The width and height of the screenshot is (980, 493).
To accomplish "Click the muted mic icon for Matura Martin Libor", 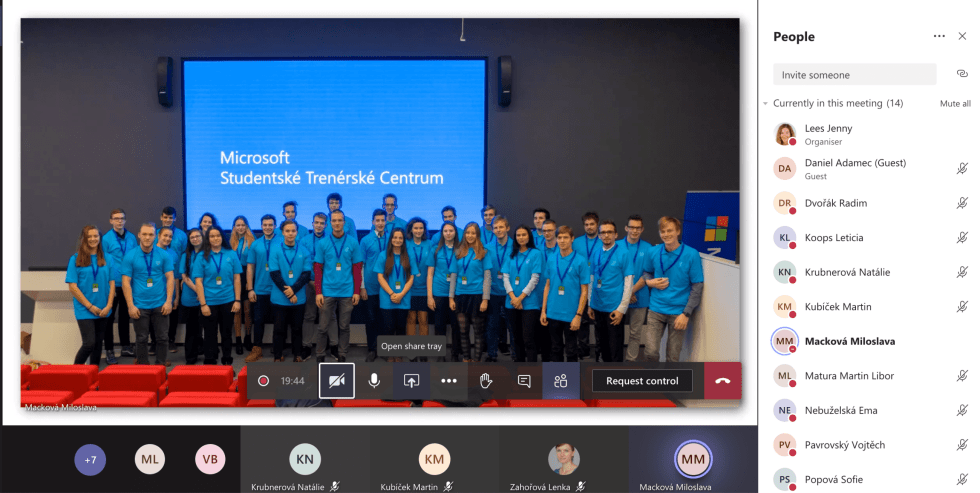I will (962, 376).
